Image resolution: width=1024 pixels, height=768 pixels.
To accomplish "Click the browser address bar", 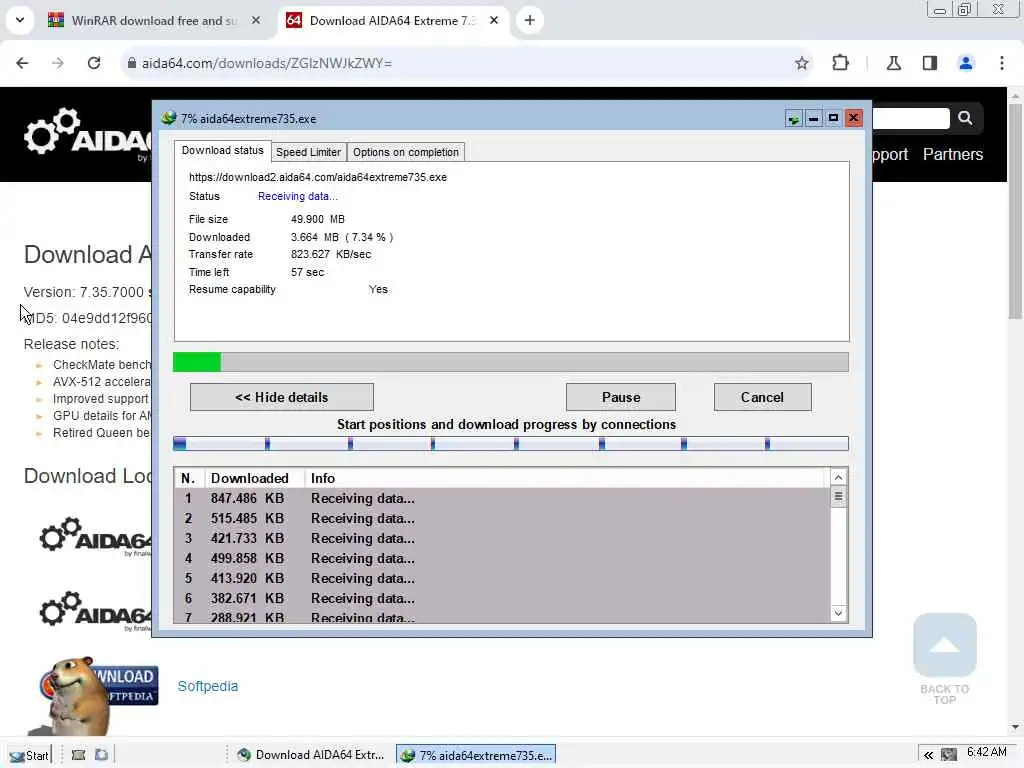I will pos(457,63).
